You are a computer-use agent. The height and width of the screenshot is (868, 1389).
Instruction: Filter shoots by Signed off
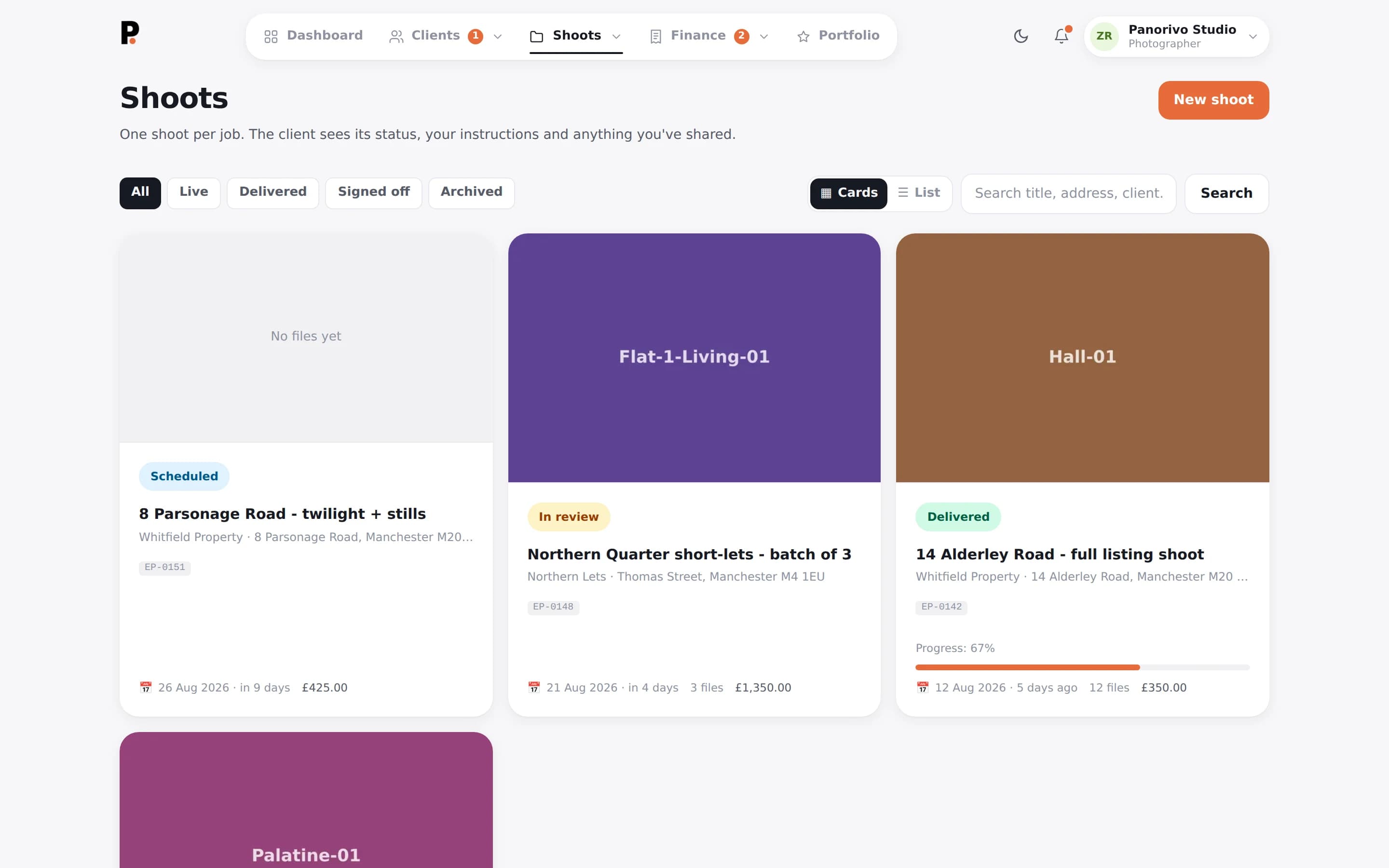(374, 192)
